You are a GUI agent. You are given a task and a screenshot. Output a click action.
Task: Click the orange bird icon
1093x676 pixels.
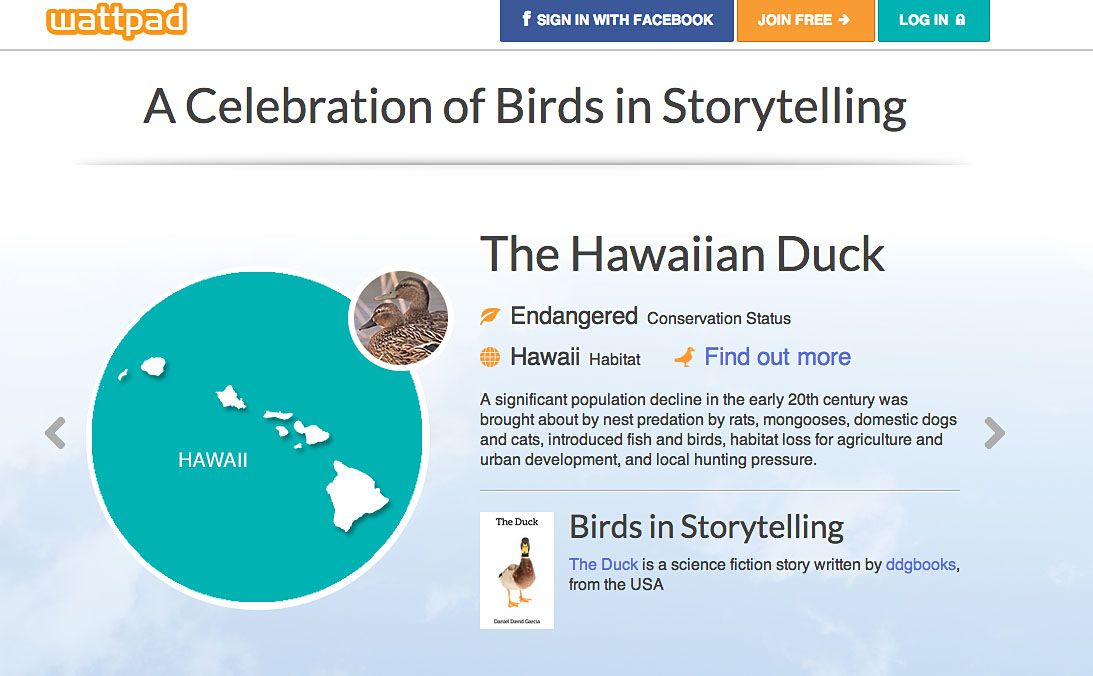[685, 357]
